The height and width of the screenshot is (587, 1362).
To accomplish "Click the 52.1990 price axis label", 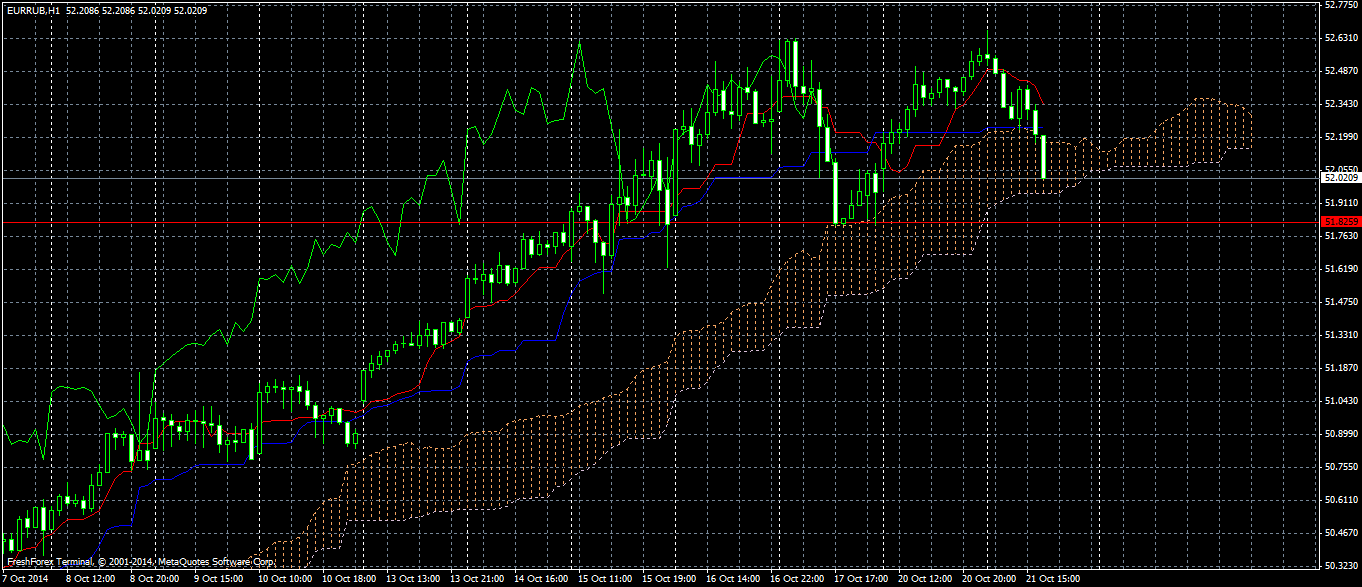I will [1340, 137].
